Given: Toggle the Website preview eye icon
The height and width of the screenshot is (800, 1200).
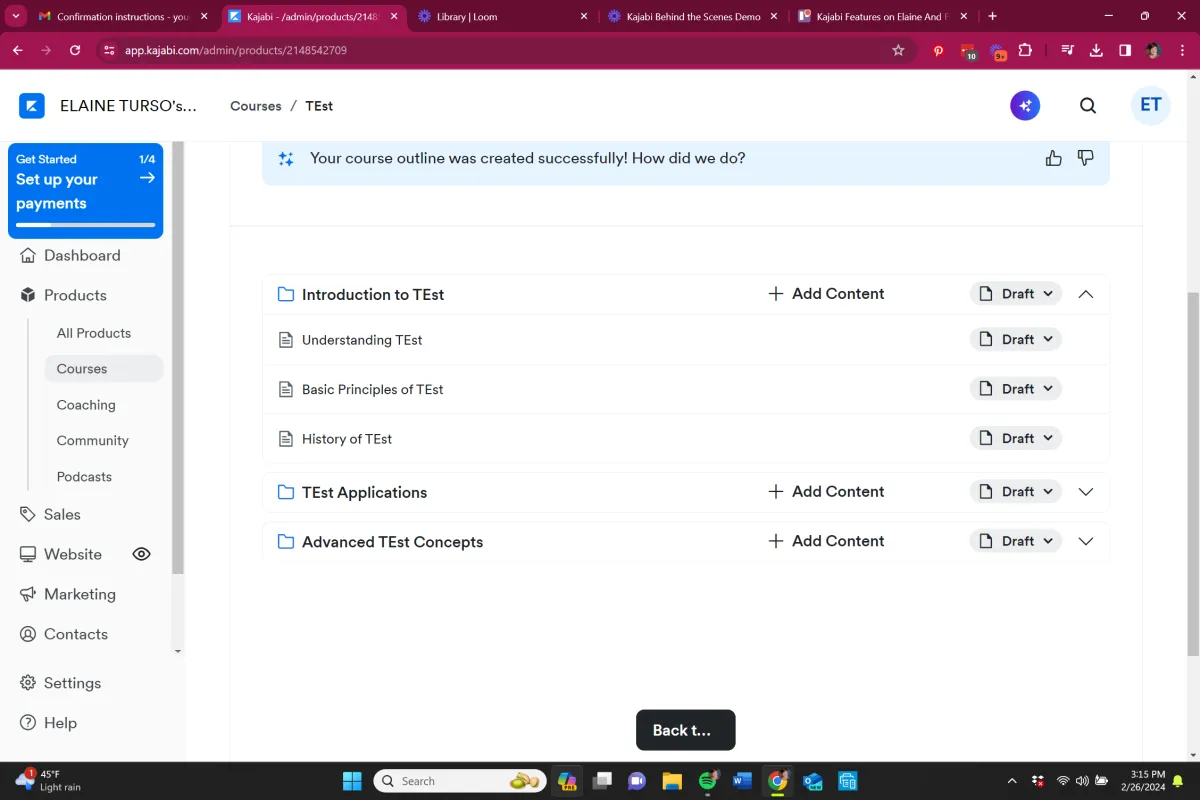Looking at the screenshot, I should 142,554.
